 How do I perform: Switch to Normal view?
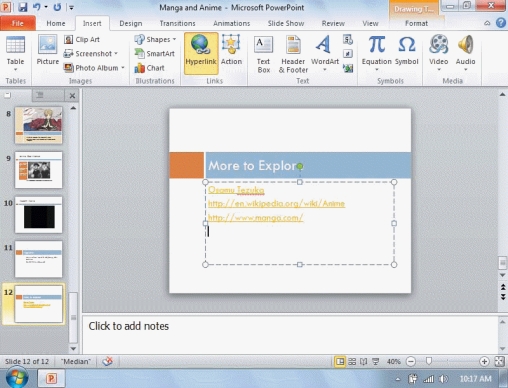pyautogui.click(x=340, y=361)
